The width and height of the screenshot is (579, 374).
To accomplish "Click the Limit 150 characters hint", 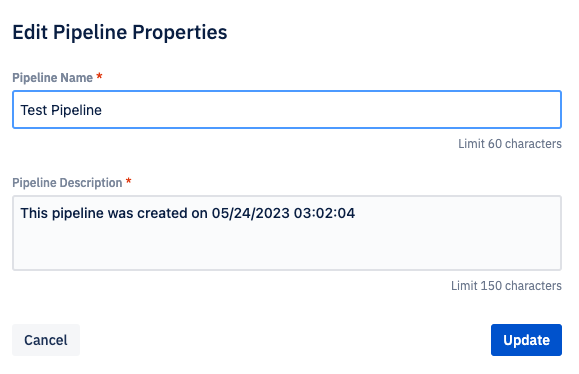I will click(506, 285).
